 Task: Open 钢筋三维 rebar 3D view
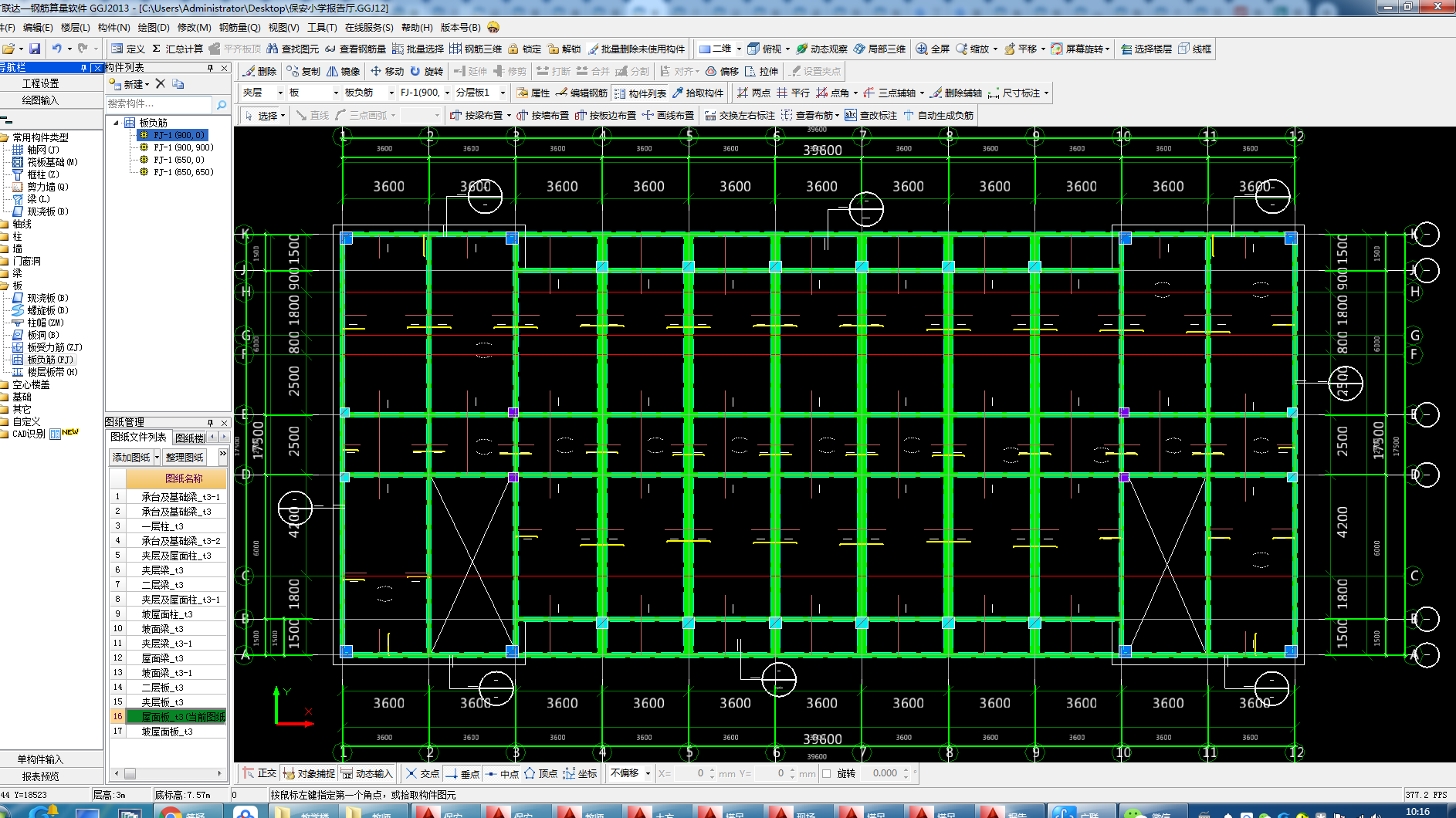click(476, 49)
